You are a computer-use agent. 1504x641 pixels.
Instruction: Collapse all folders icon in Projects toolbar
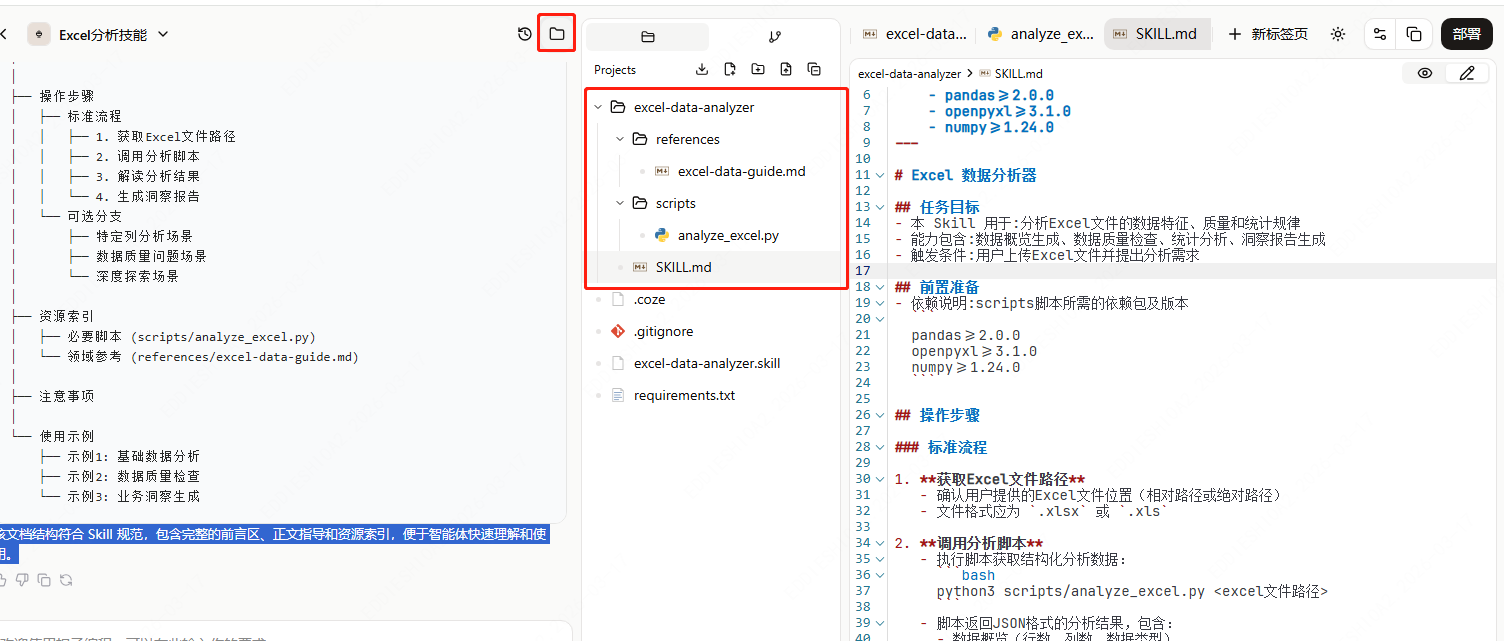814,69
